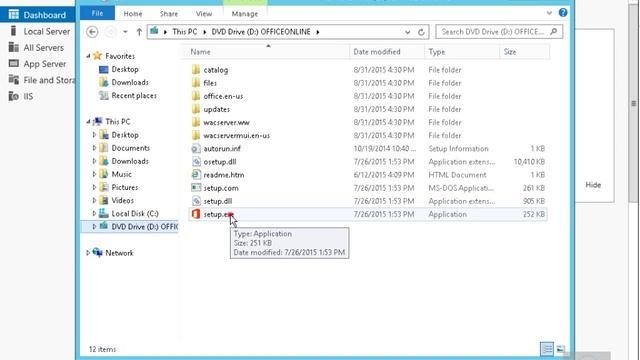
Task: Click This PC in the address breadcrumb
Action: click(x=184, y=31)
